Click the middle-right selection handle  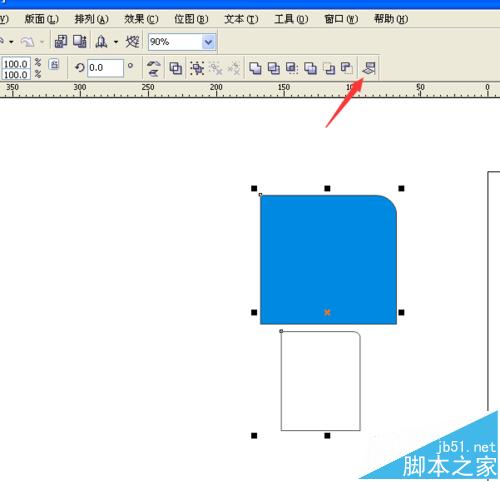point(401,312)
